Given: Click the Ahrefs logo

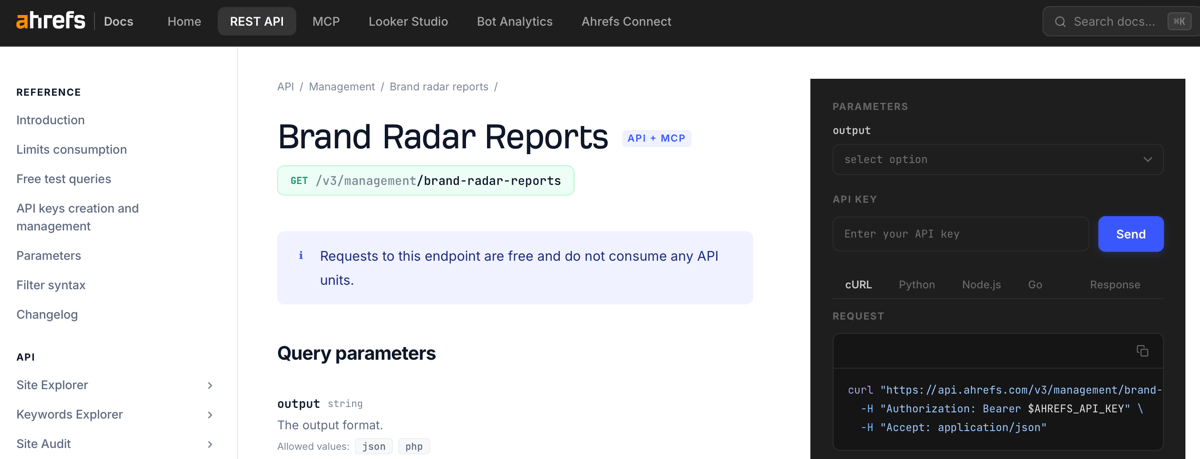Looking at the screenshot, I should coord(50,20).
